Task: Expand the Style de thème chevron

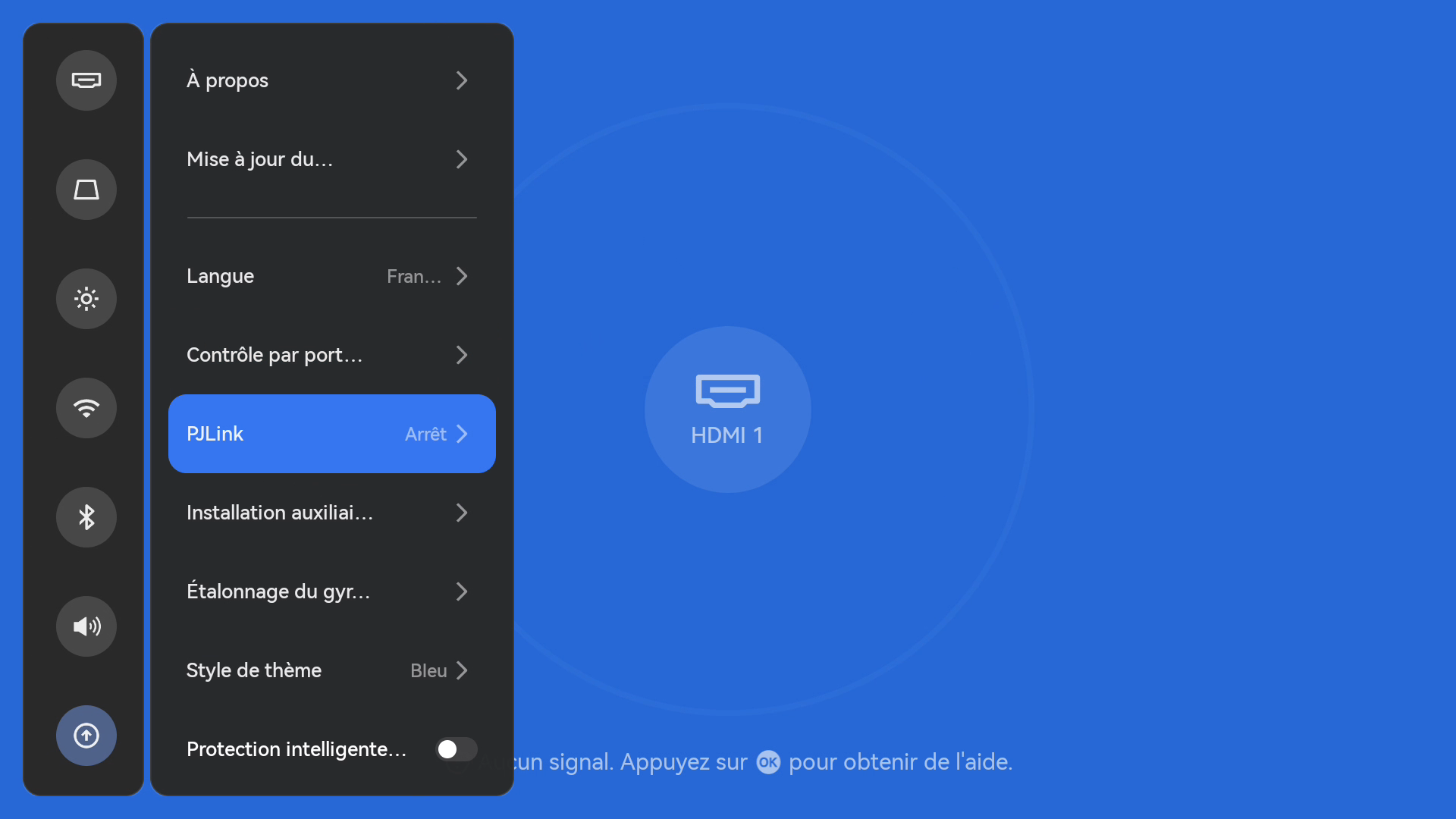Action: point(462,670)
